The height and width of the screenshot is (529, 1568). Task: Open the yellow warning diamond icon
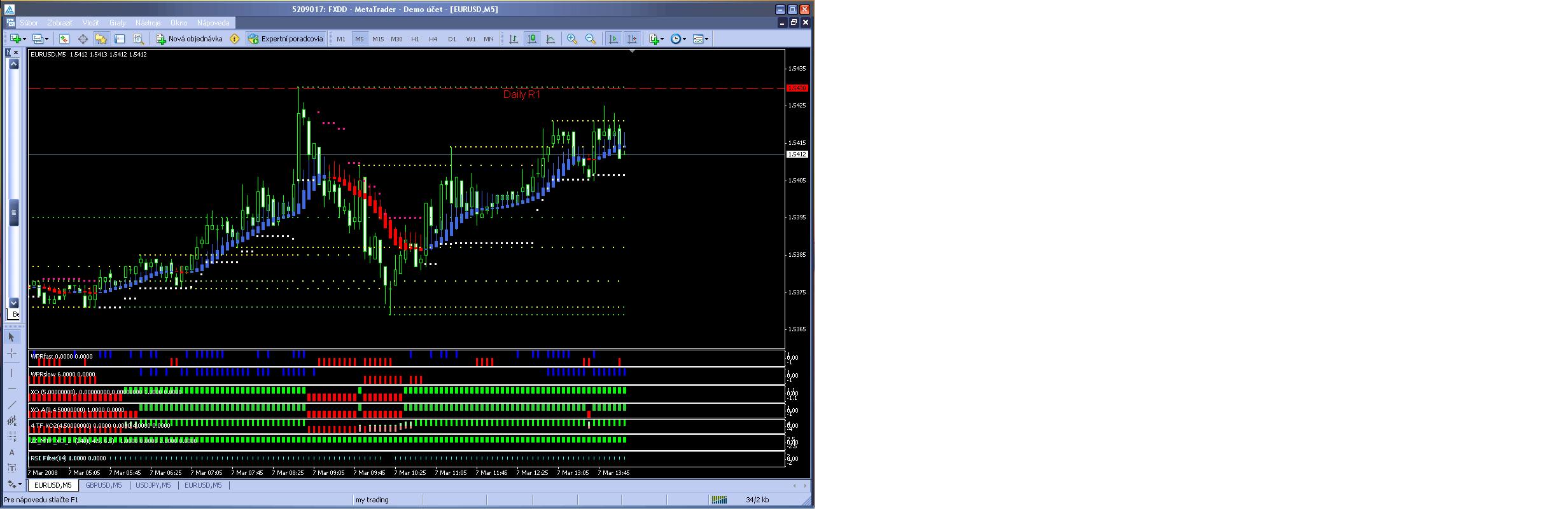[x=235, y=39]
